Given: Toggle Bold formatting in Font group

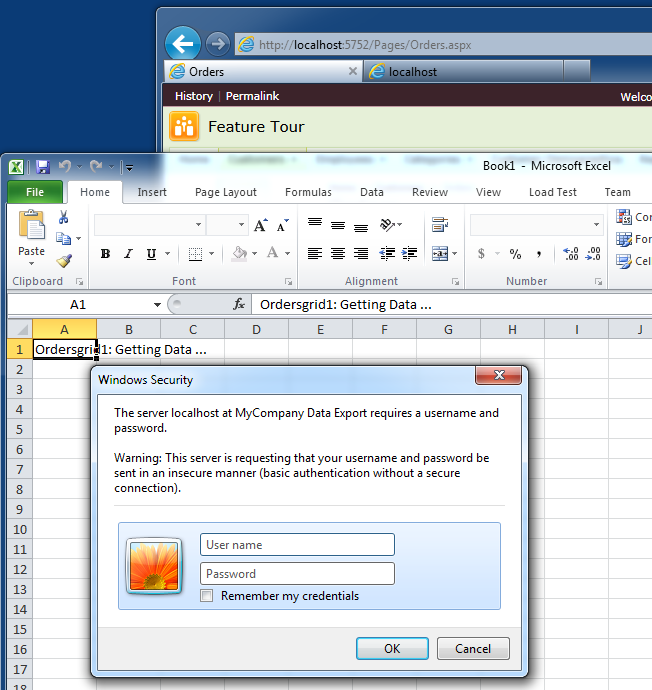Looking at the screenshot, I should (x=105, y=253).
